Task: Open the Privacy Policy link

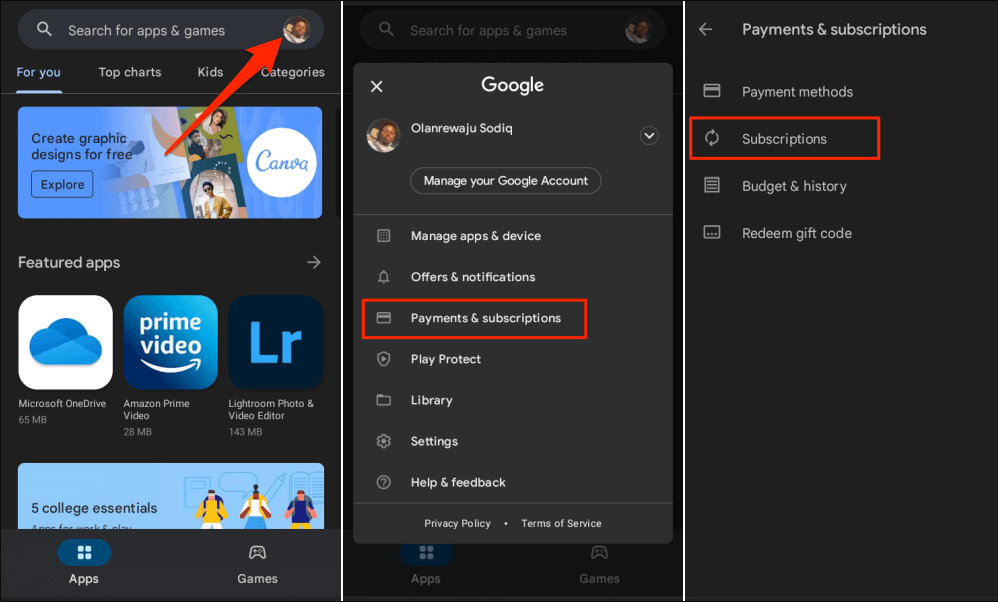Action: click(457, 523)
